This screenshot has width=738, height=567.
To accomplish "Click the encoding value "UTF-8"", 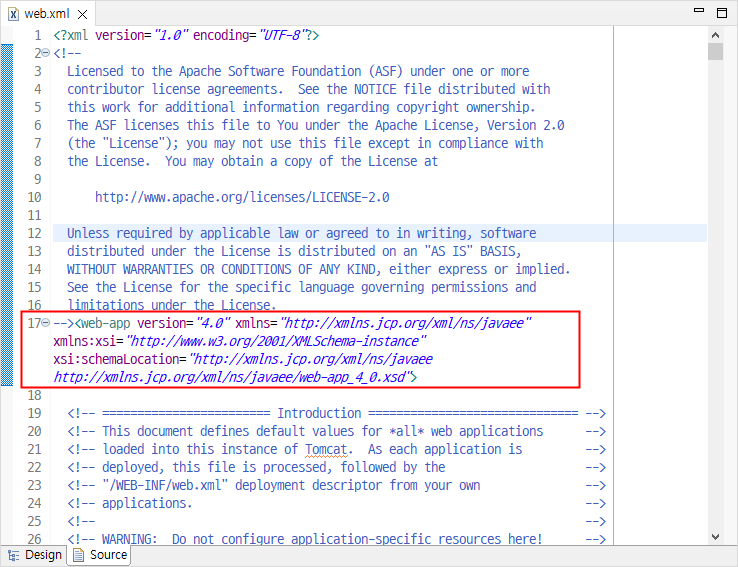I will tap(281, 35).
